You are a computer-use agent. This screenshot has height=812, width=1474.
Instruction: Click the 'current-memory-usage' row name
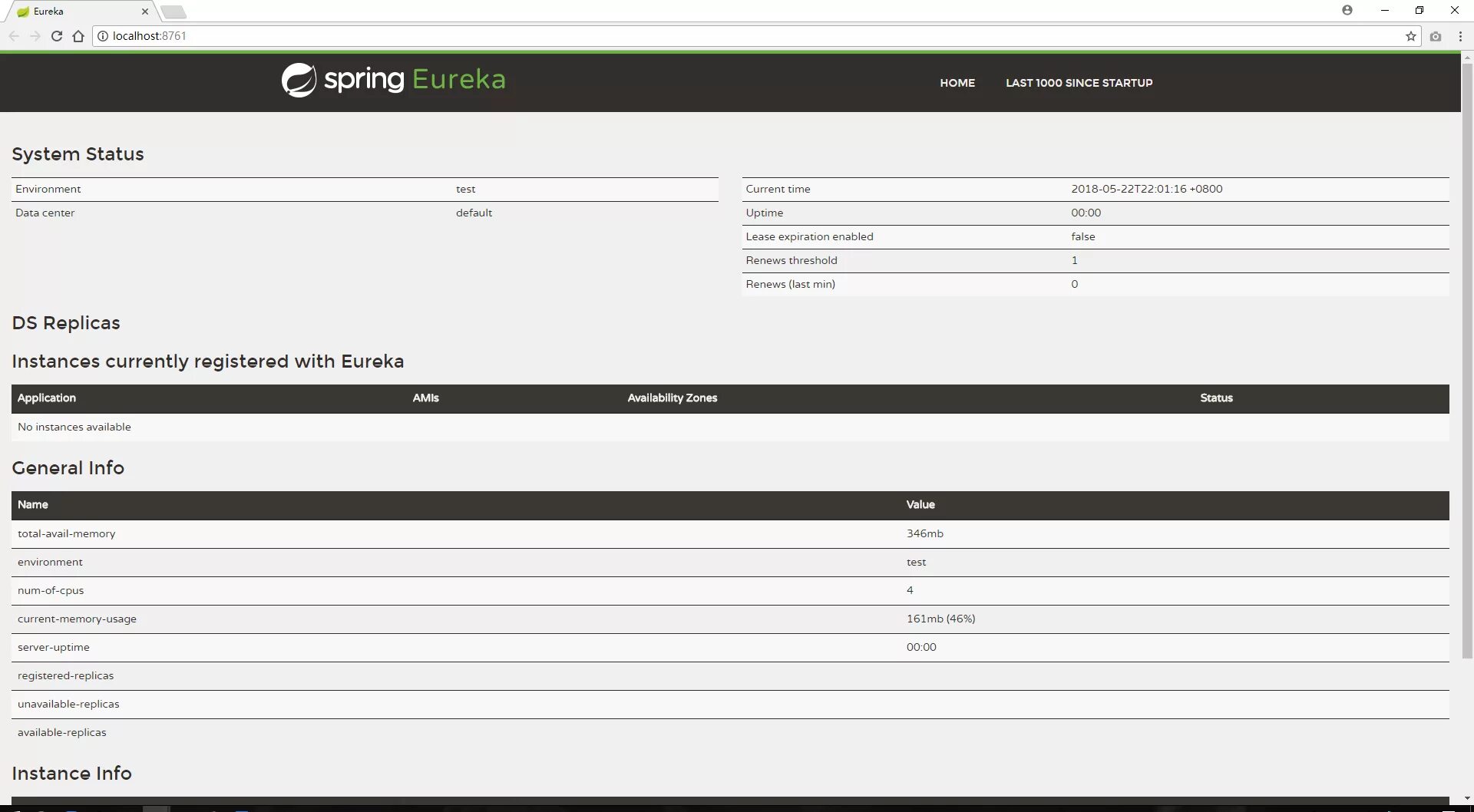pos(77,619)
